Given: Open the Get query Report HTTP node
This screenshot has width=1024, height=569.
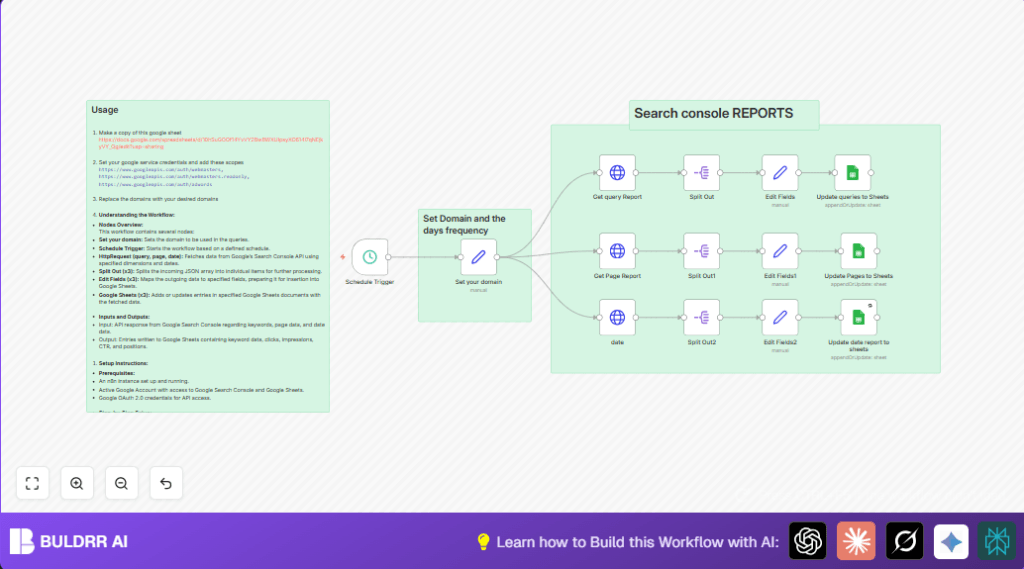Looking at the screenshot, I should (617, 172).
